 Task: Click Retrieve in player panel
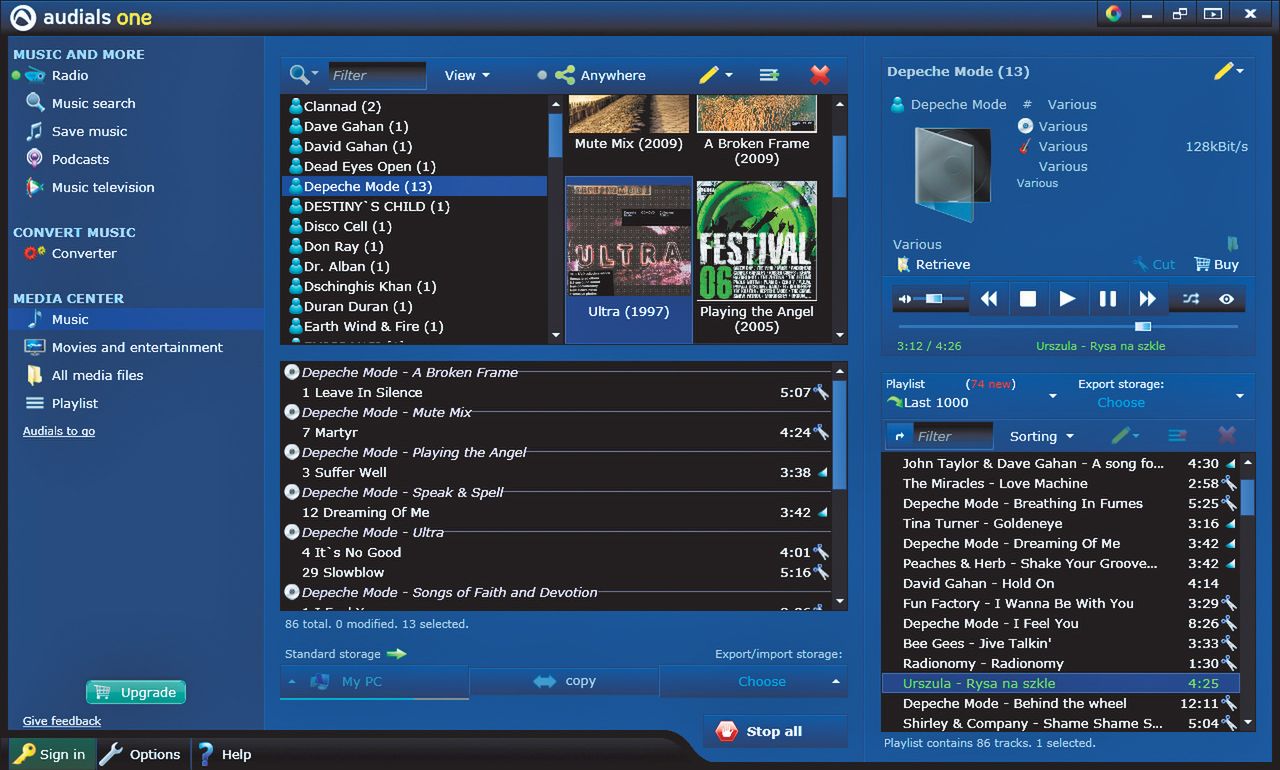coord(934,264)
